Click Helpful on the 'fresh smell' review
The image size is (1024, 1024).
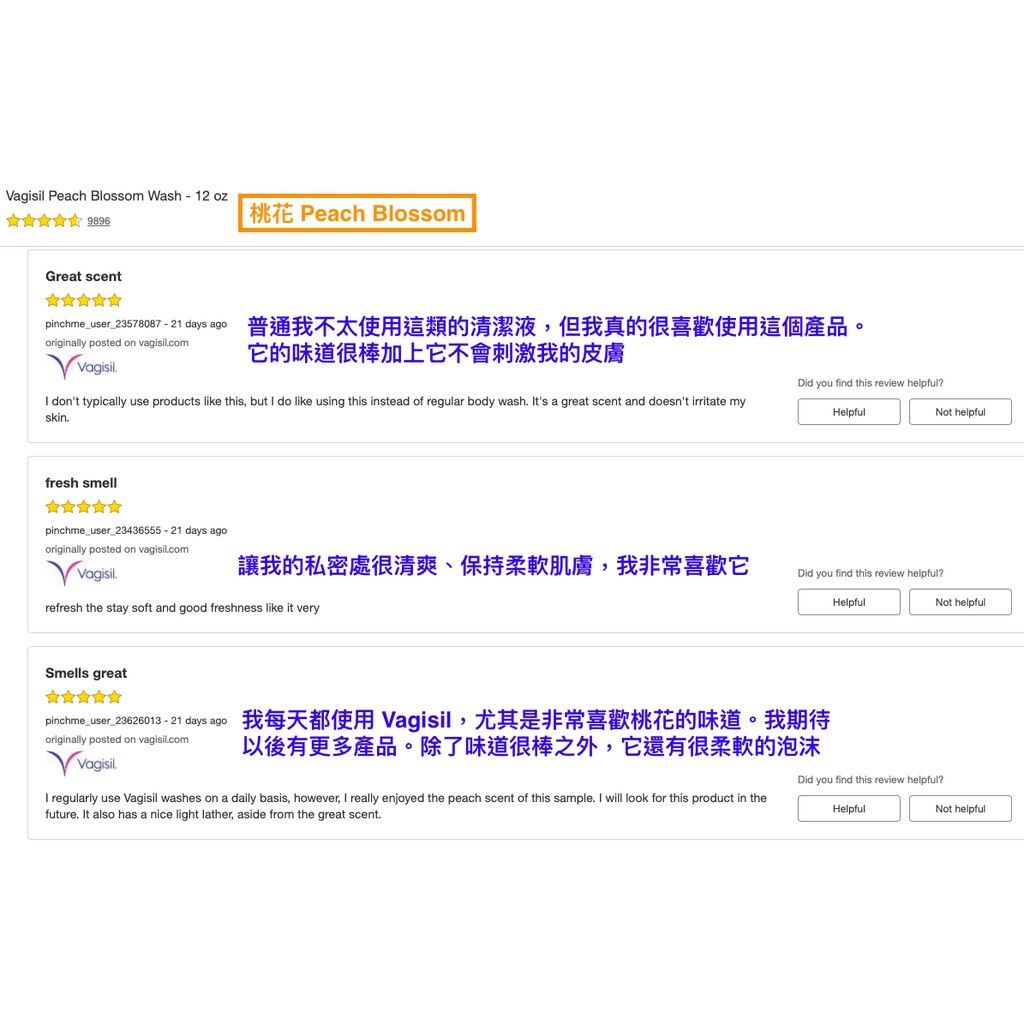click(848, 602)
